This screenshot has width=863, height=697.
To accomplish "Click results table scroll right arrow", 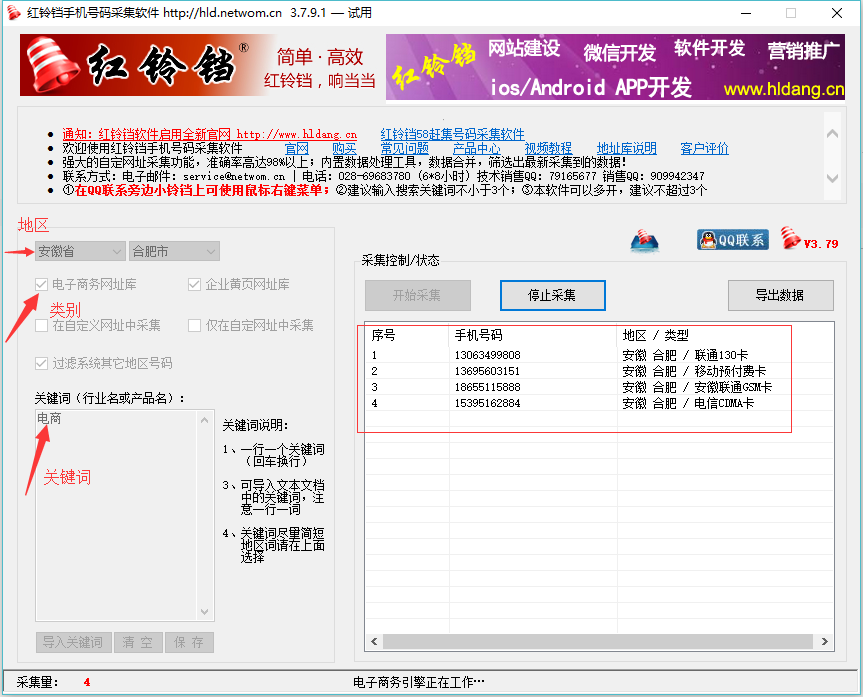I will click(x=824, y=641).
